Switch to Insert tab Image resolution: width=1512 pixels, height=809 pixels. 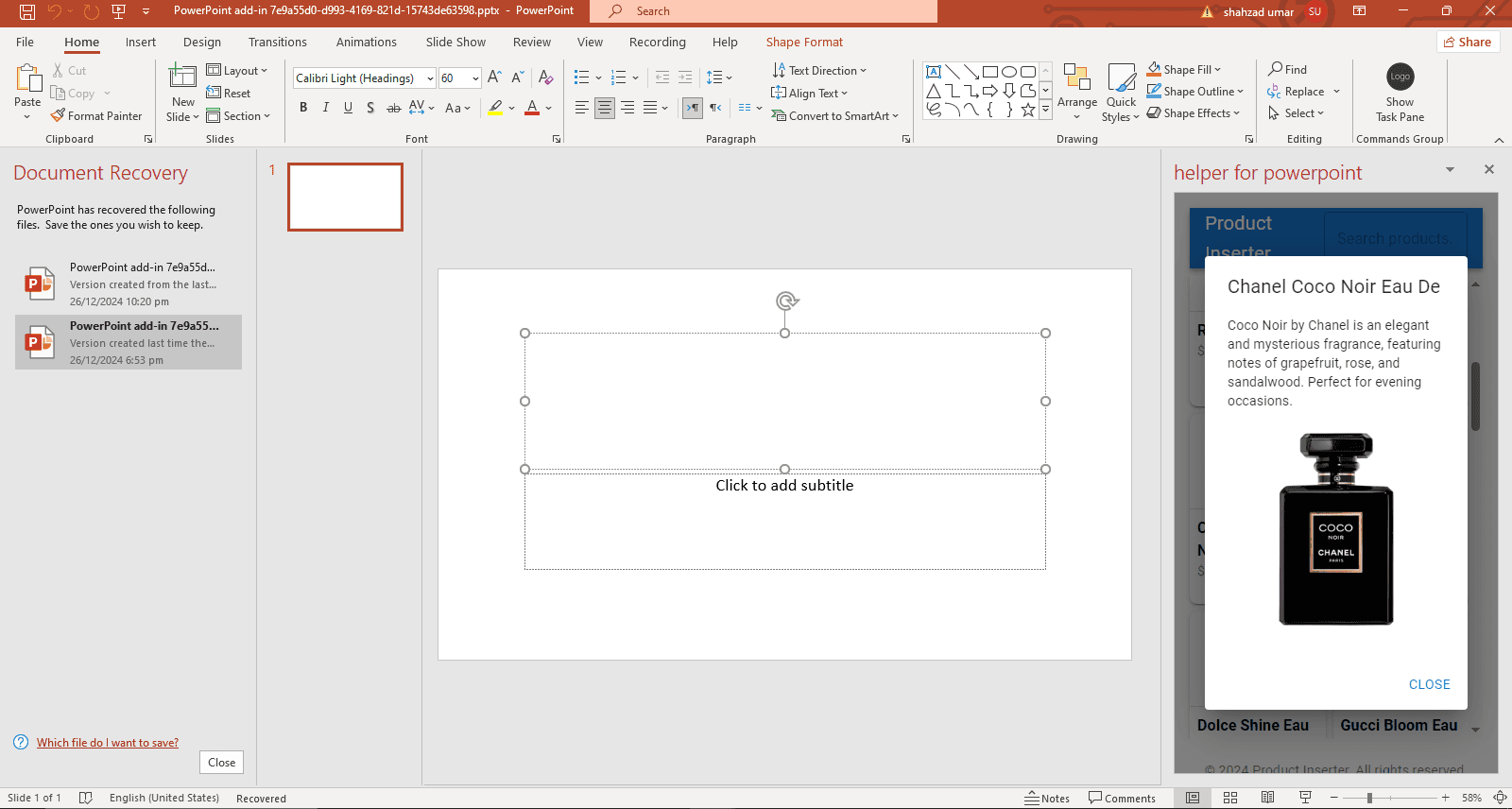click(x=141, y=43)
